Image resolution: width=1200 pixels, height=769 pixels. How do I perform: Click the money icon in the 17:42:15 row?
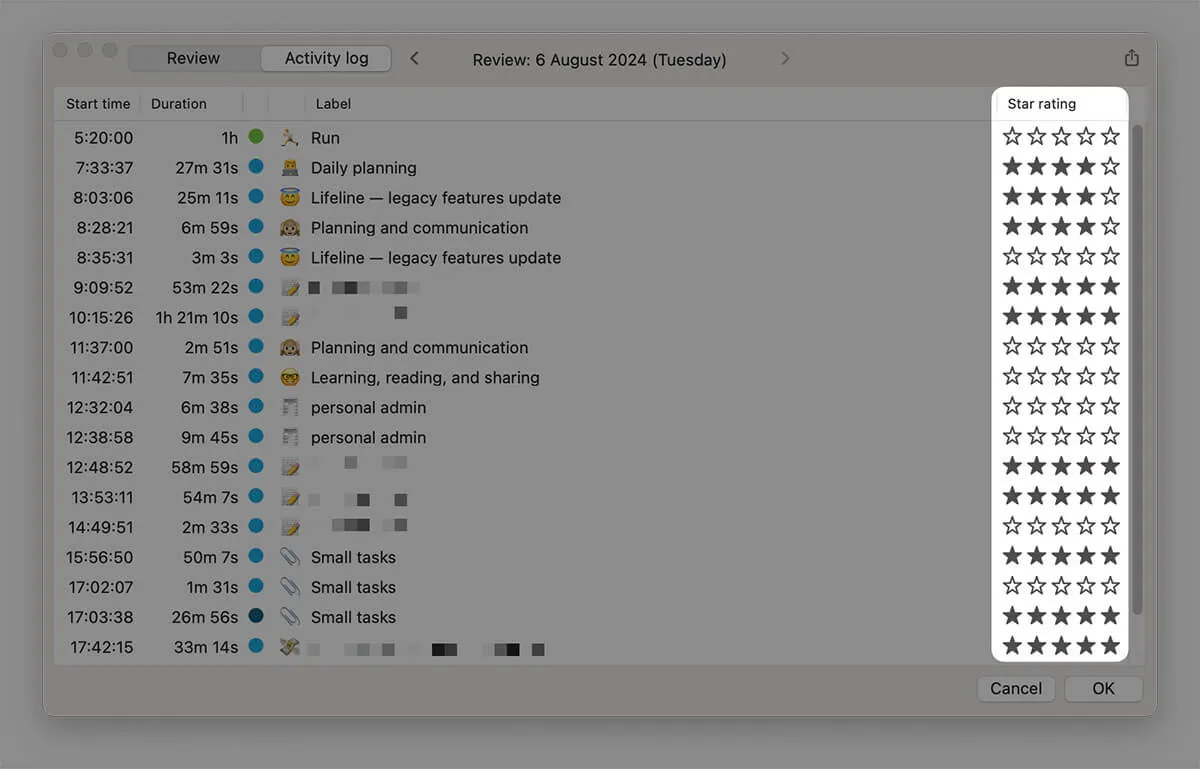click(290, 647)
